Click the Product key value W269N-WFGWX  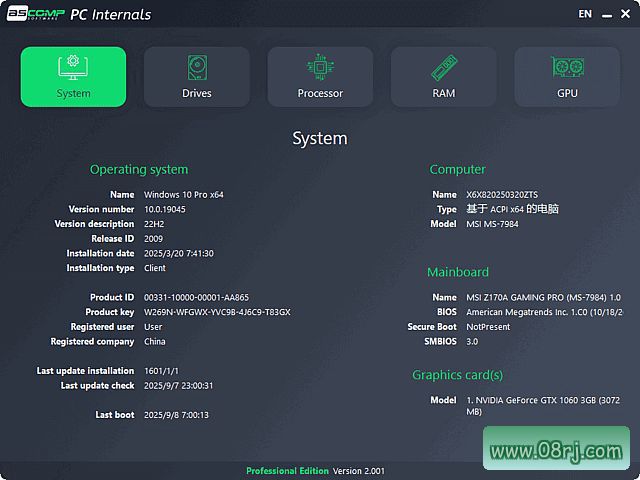click(x=217, y=312)
